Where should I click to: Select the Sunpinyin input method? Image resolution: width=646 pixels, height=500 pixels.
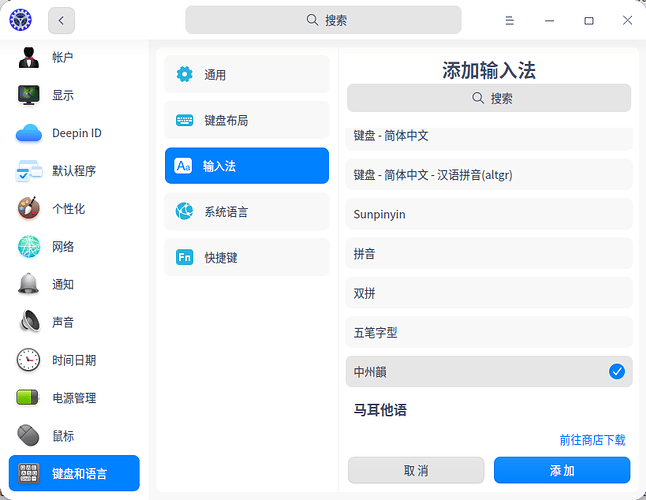[489, 214]
